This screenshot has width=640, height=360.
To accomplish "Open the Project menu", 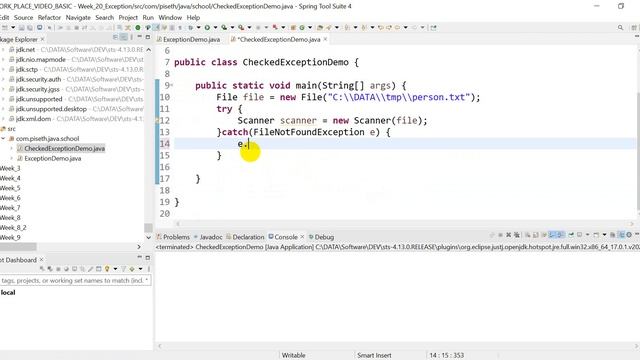I will (128, 18).
